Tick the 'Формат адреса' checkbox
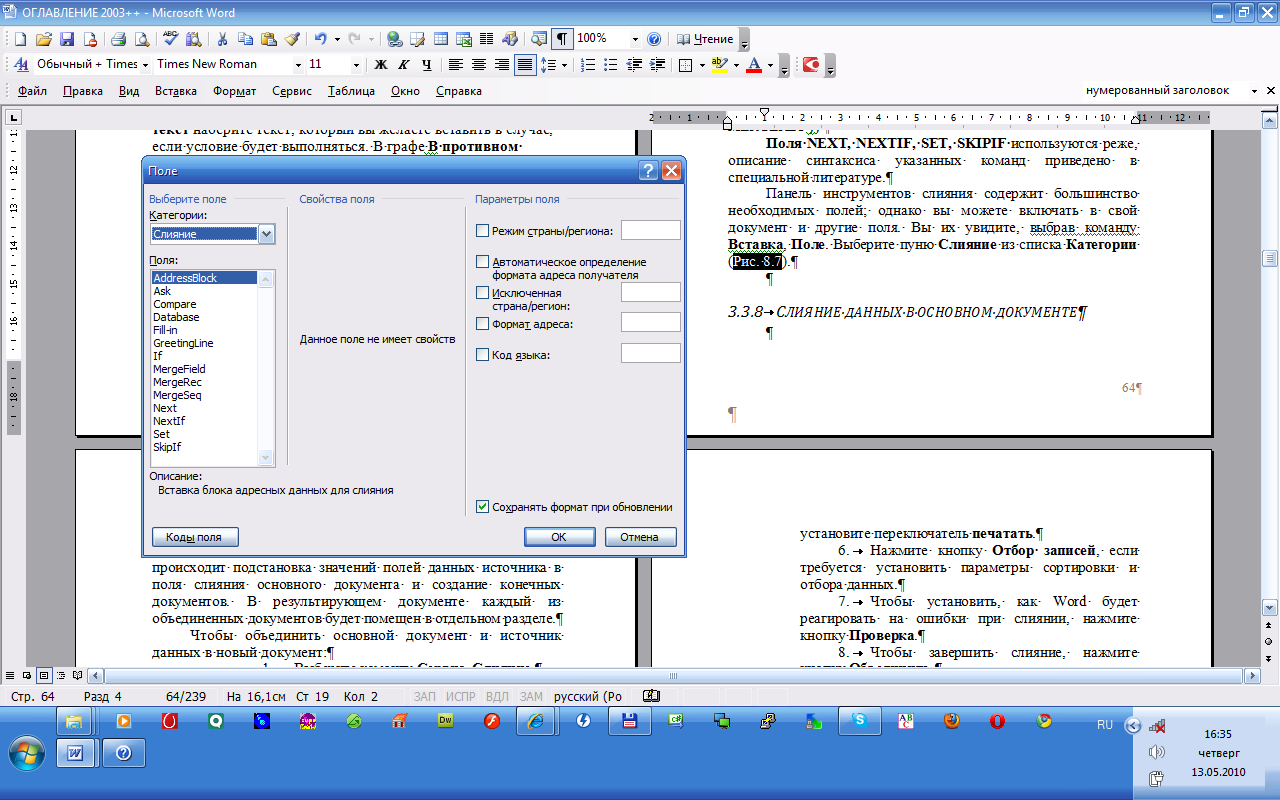1280x800 pixels. coord(483,324)
